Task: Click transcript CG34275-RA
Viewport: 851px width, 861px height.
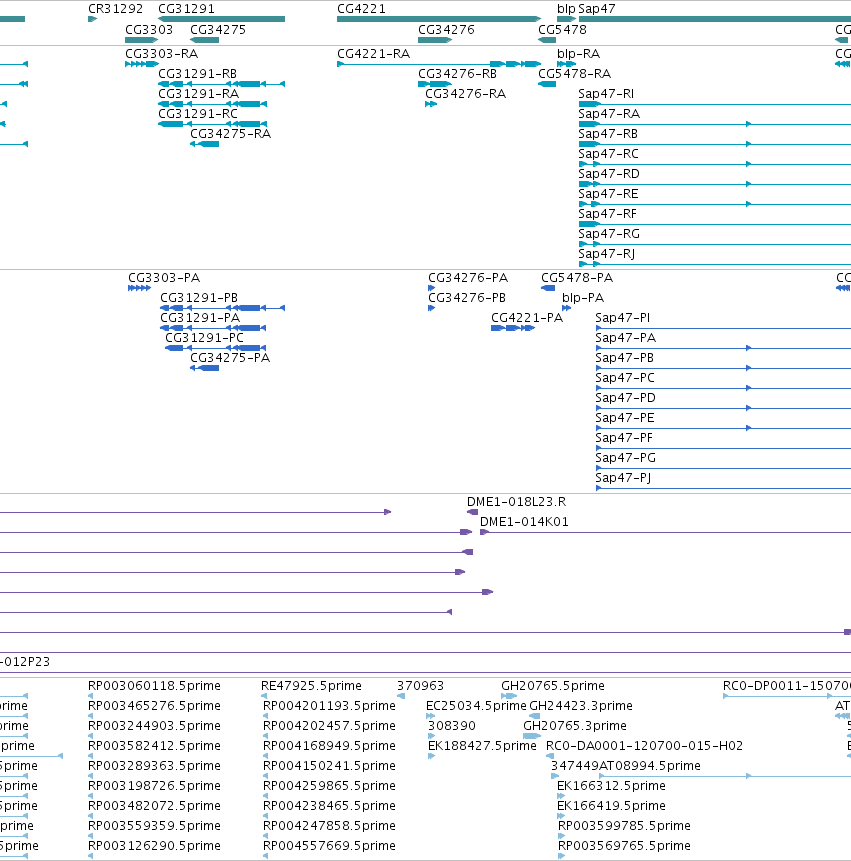Action: coord(231,134)
